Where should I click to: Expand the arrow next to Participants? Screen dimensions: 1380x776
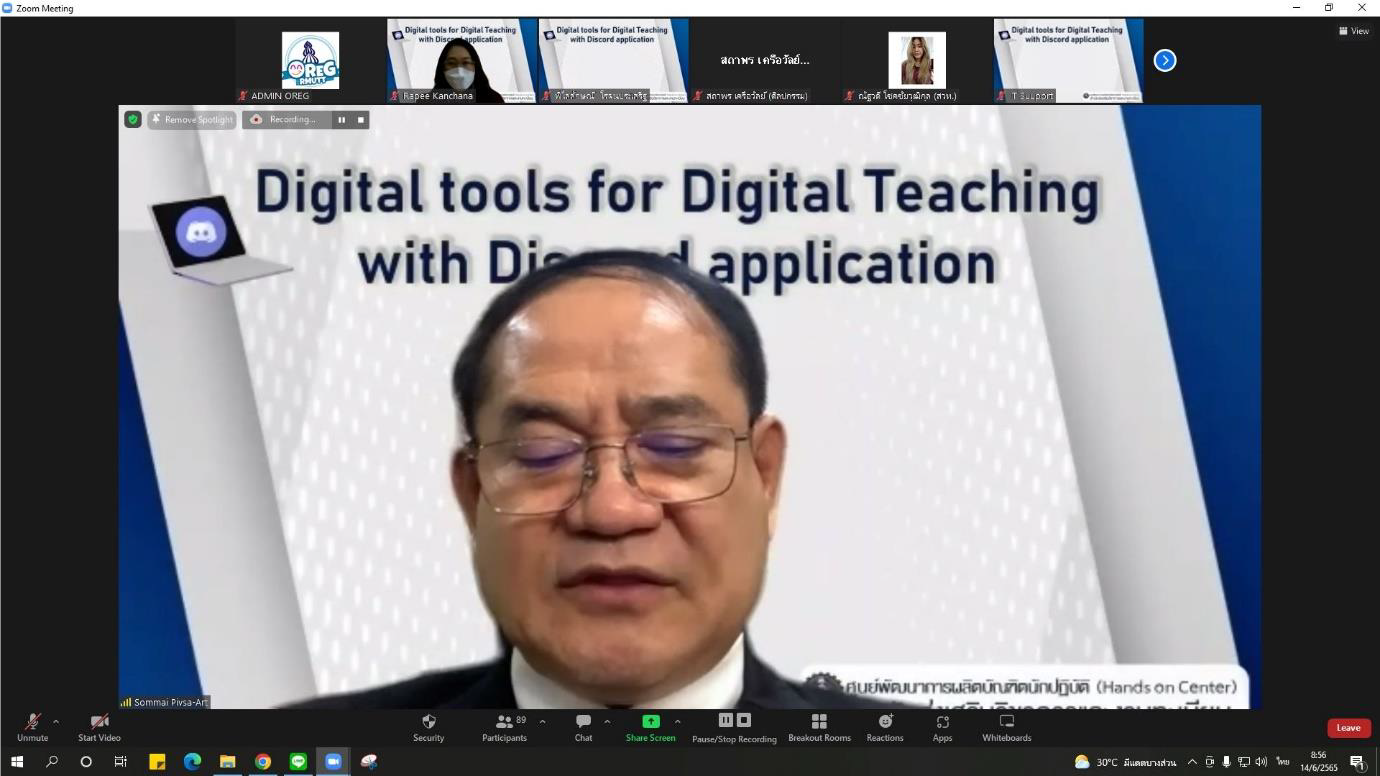tap(542, 721)
